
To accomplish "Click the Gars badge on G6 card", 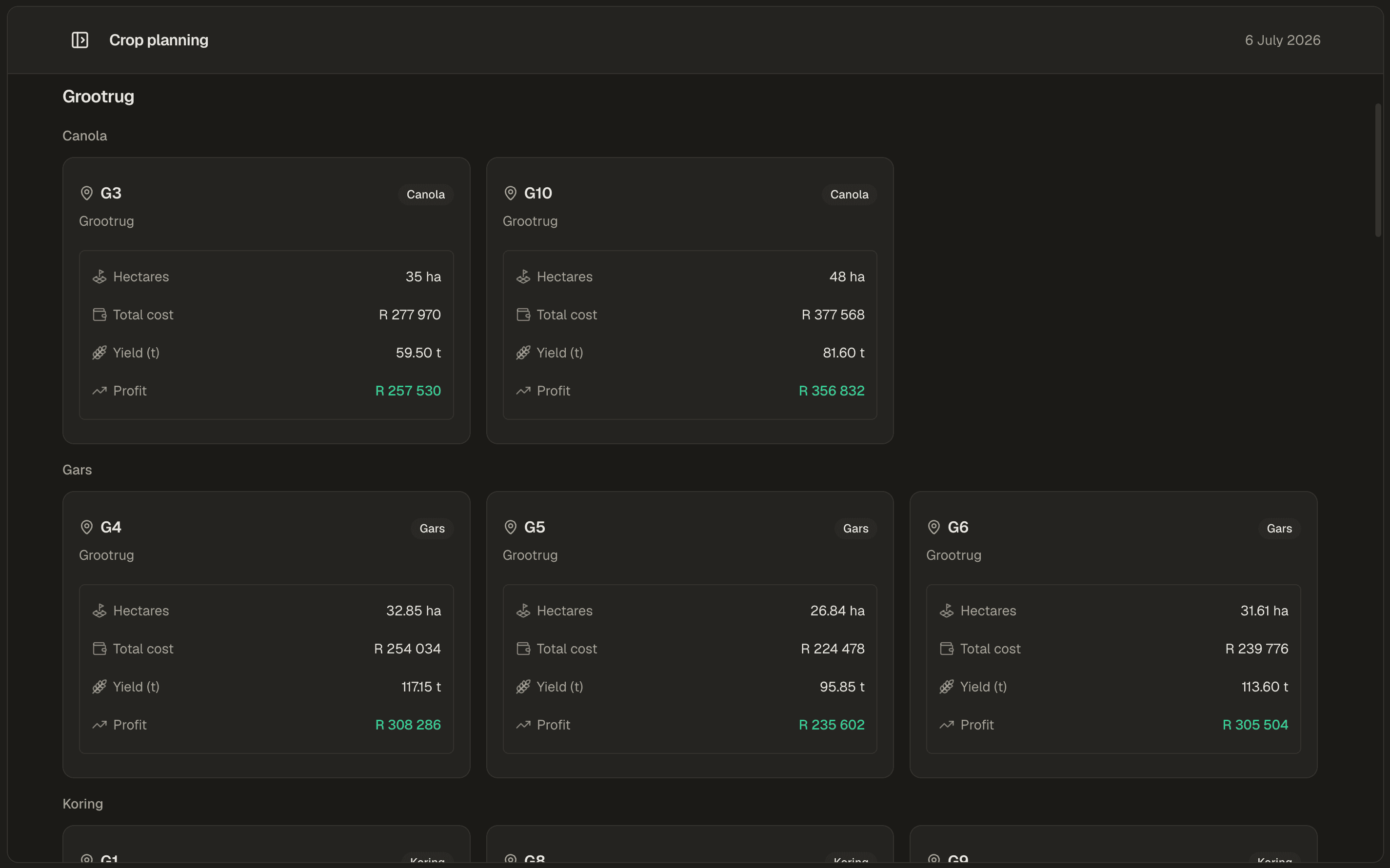I will (1279, 529).
